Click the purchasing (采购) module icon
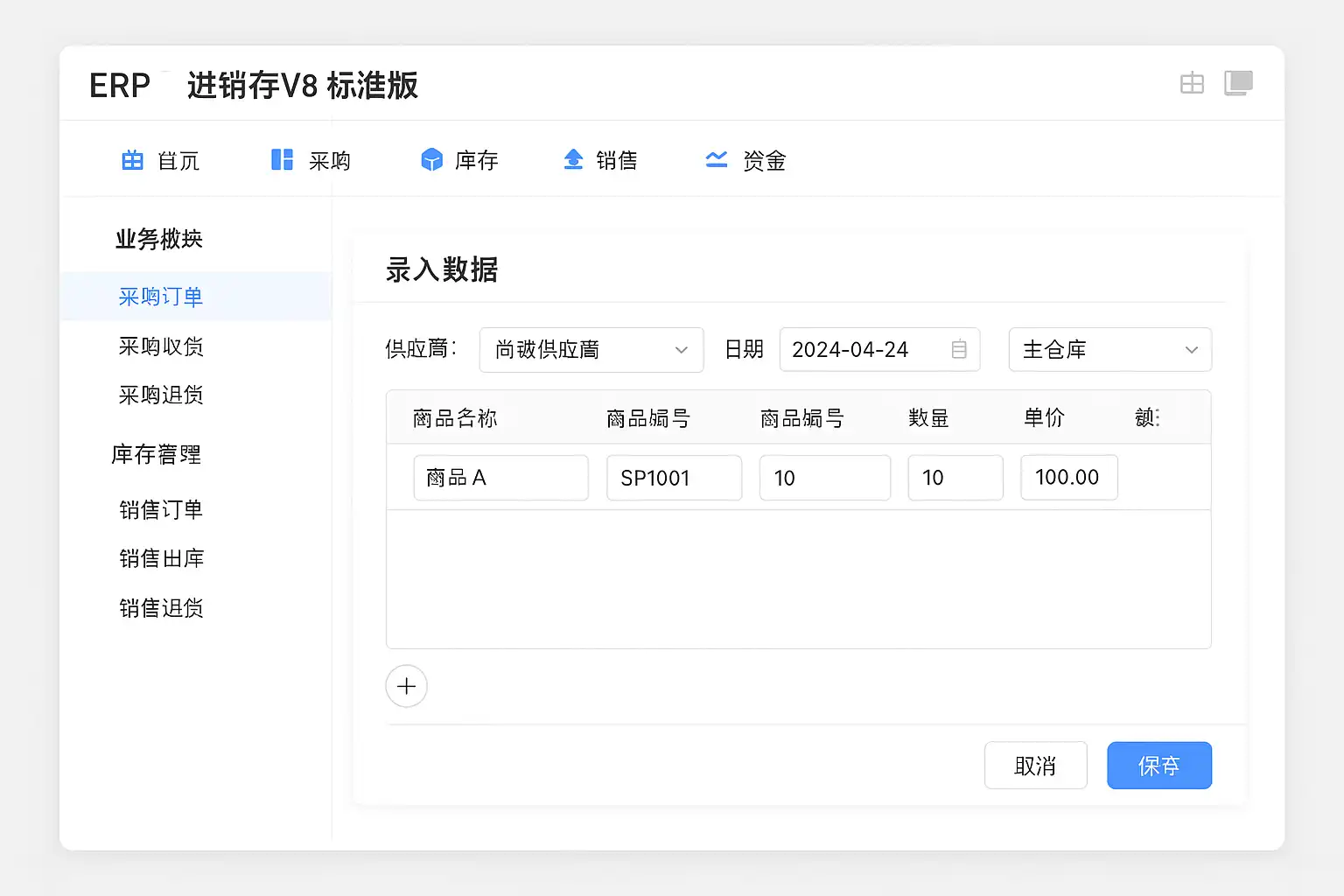The image size is (1344, 896). 282,160
